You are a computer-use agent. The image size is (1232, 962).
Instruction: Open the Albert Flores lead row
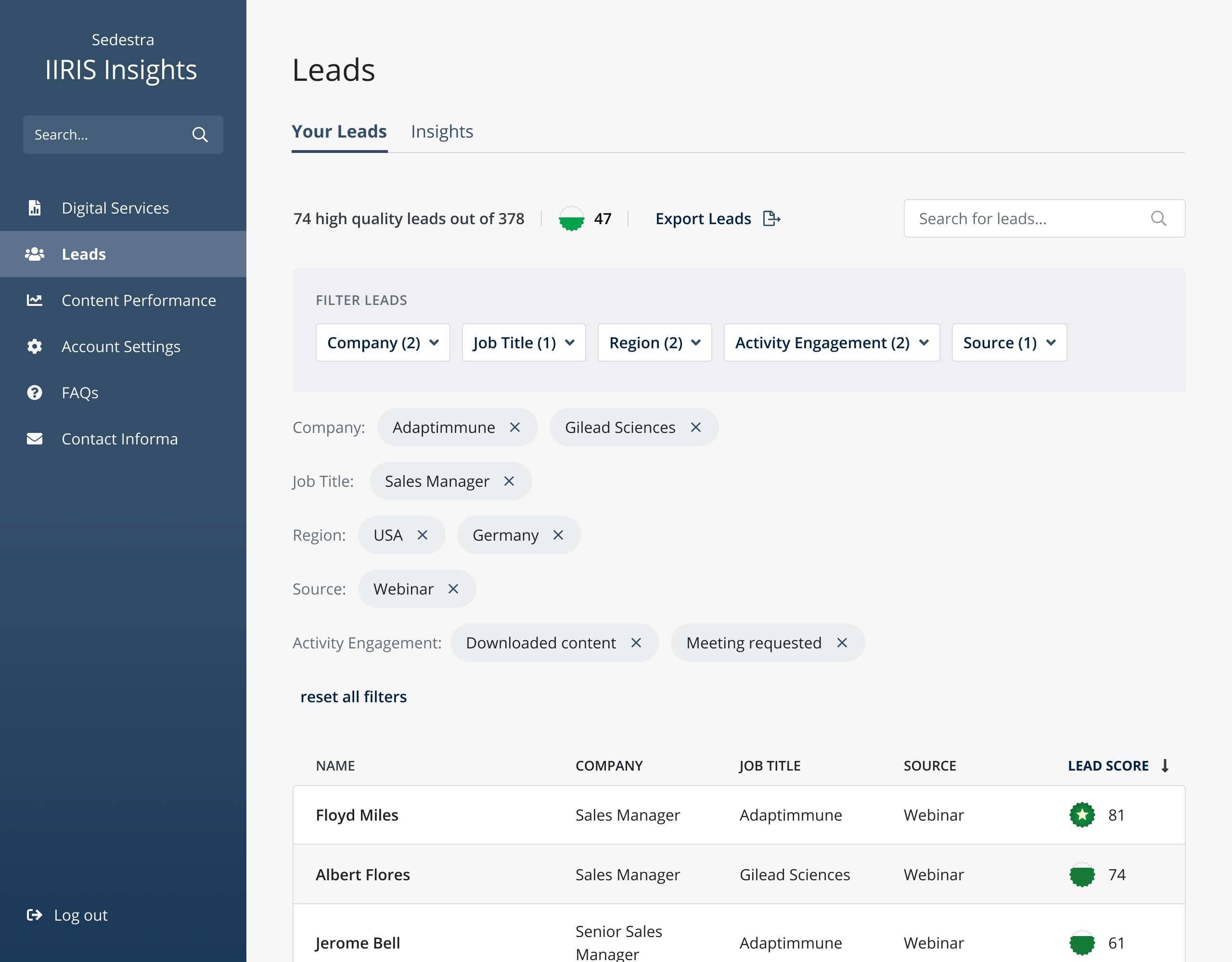[x=738, y=874]
